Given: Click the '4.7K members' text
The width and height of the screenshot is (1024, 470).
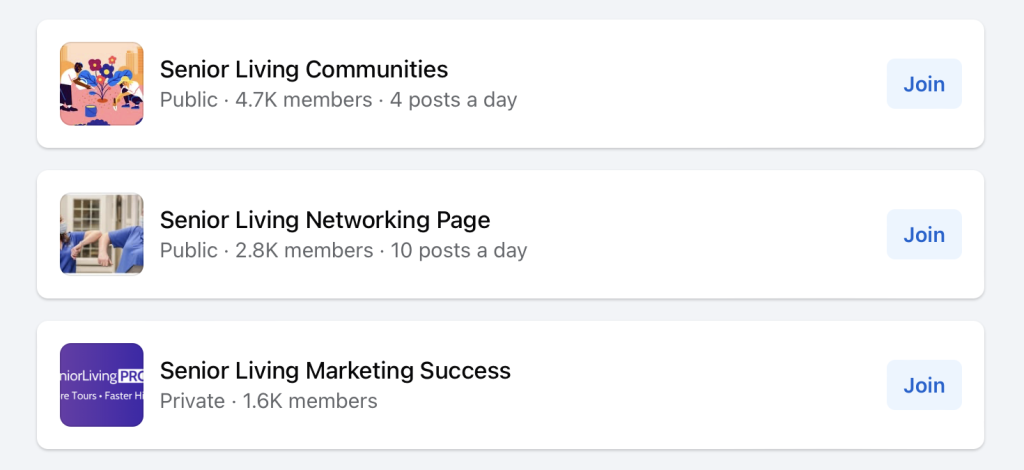Looking at the screenshot, I should click(303, 100).
